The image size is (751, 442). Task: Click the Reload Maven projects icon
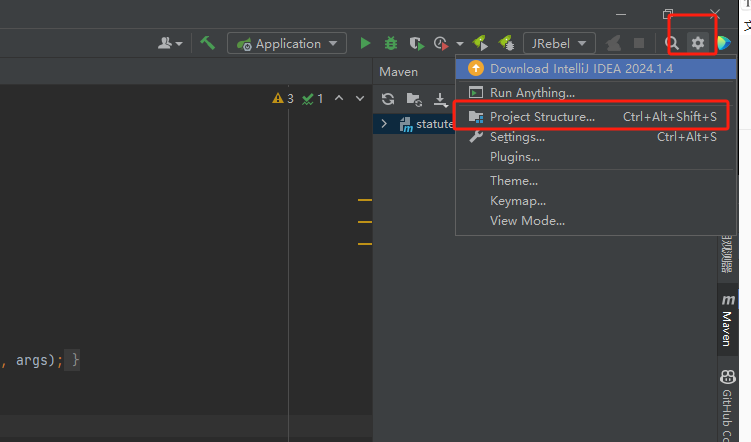click(x=388, y=99)
